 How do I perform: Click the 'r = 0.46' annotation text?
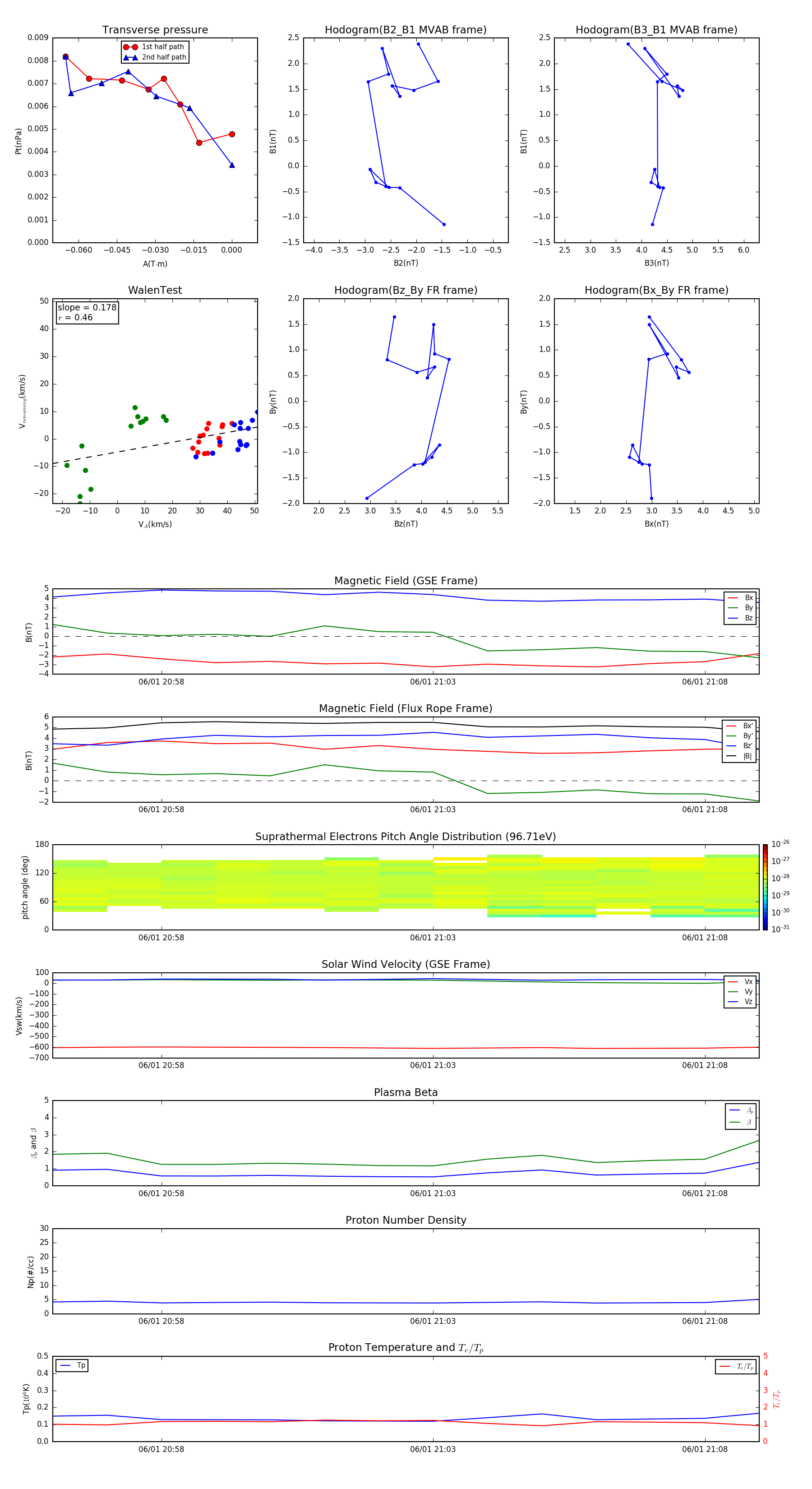point(76,317)
